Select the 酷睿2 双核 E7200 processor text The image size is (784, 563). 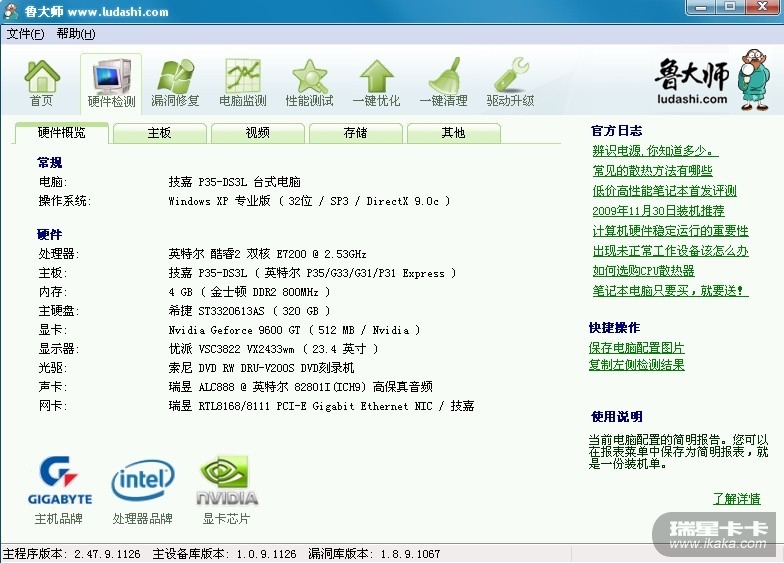coord(267,254)
